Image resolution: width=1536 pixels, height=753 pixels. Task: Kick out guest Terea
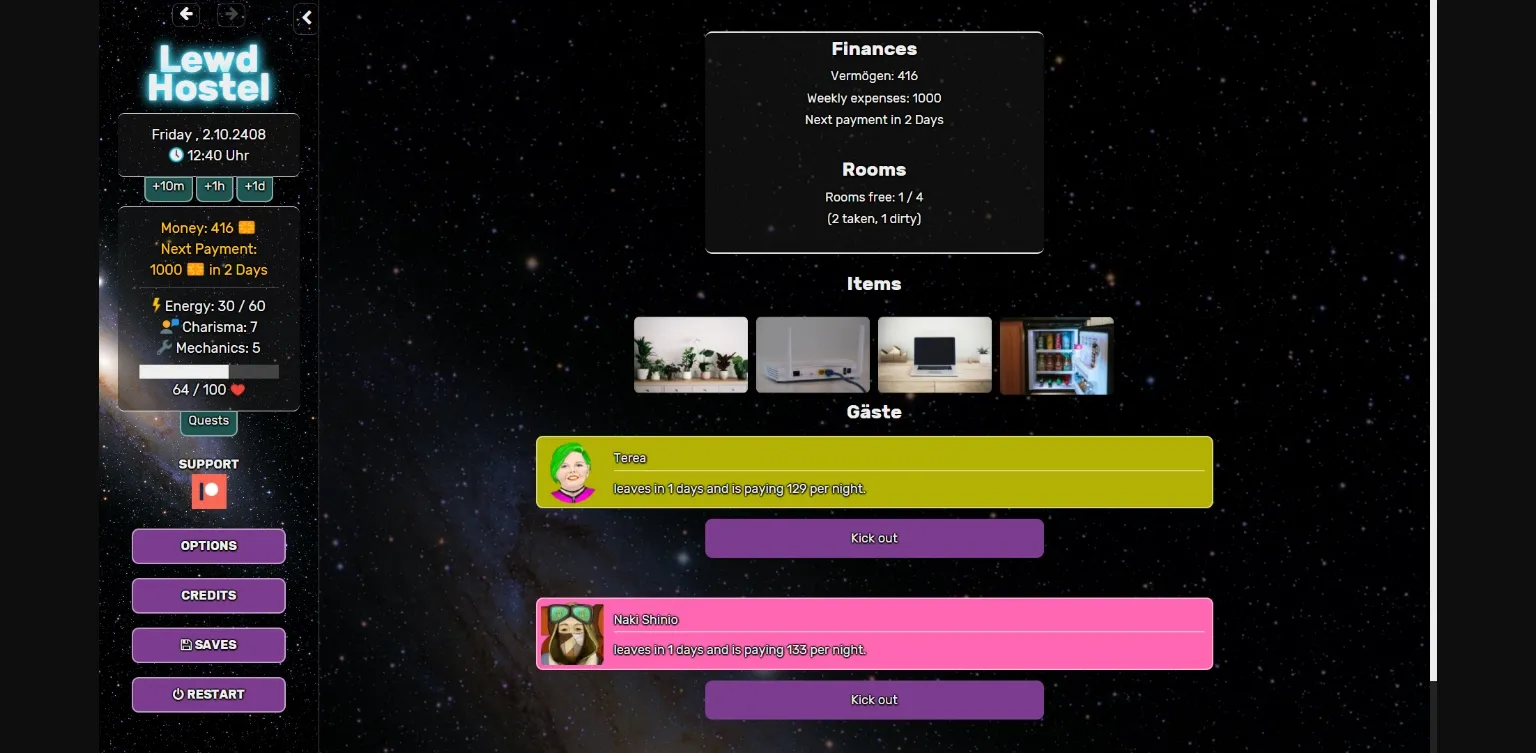point(874,538)
